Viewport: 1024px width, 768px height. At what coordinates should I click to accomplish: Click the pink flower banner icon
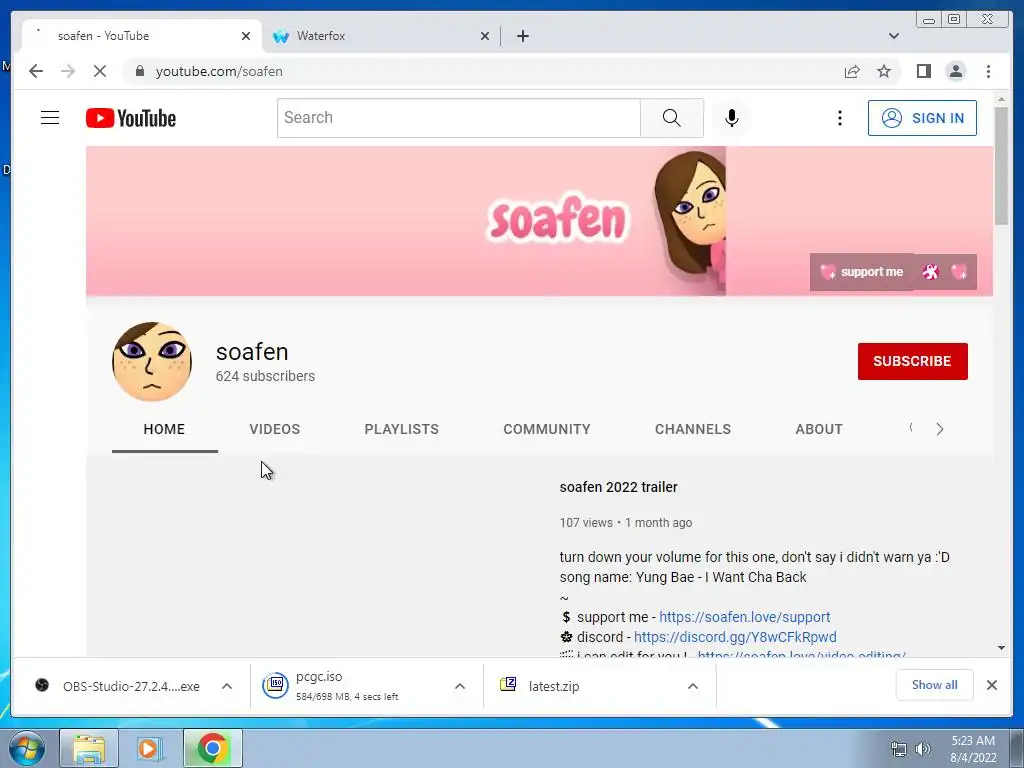930,272
